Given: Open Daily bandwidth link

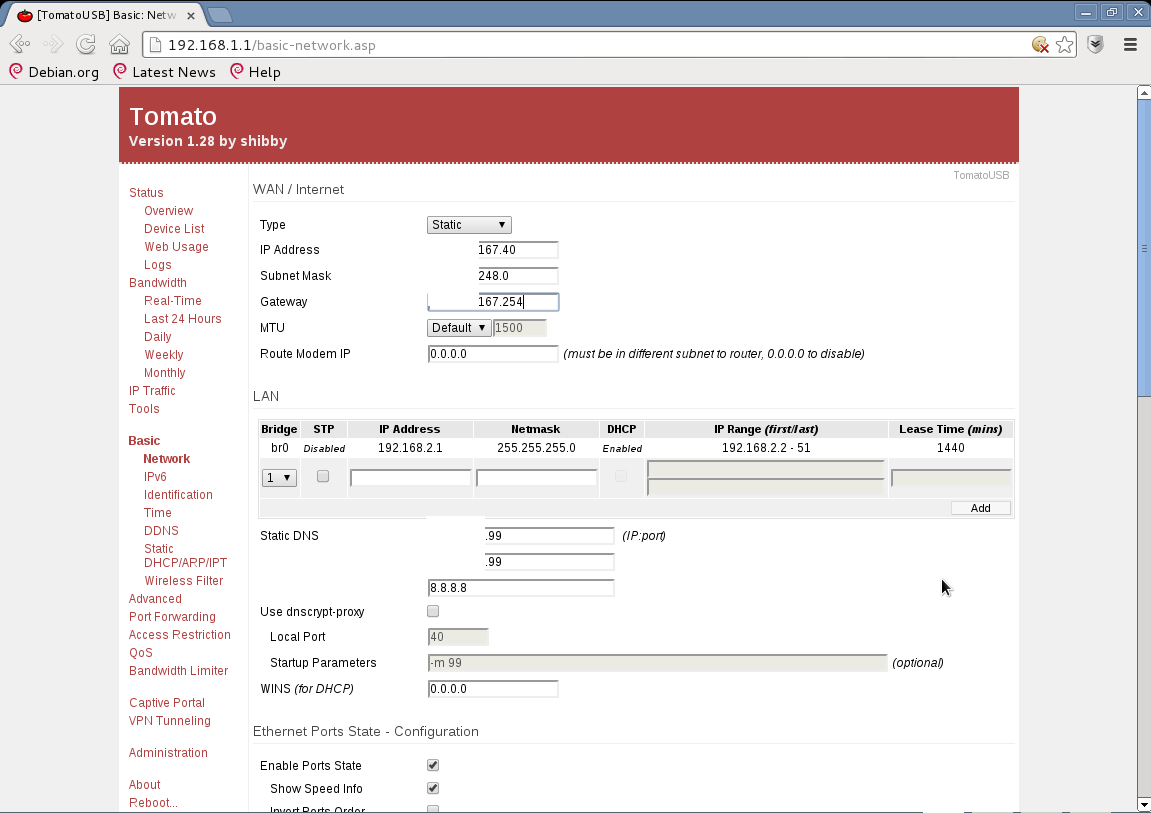Looking at the screenshot, I should (x=158, y=337).
